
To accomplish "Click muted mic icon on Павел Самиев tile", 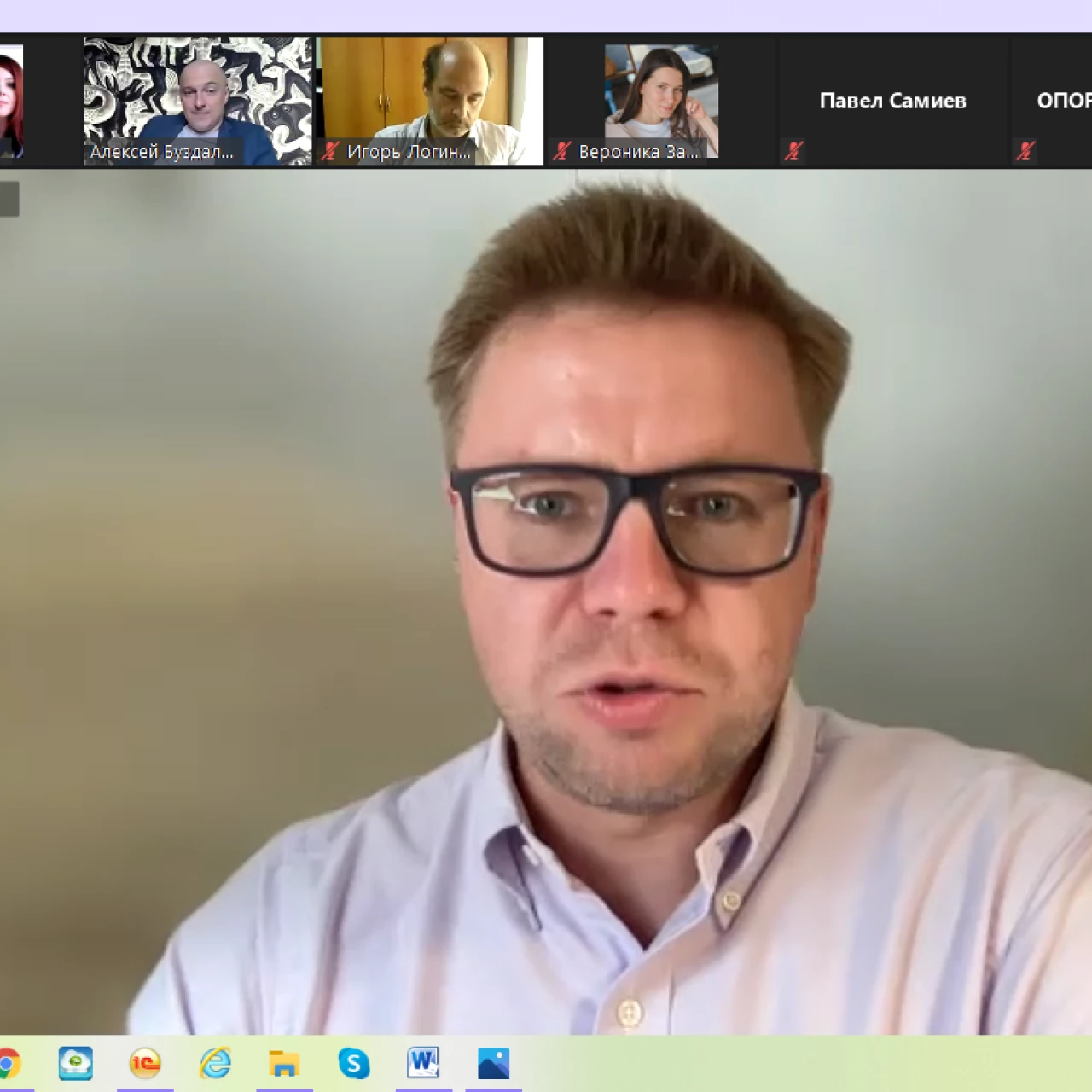I will [x=793, y=152].
